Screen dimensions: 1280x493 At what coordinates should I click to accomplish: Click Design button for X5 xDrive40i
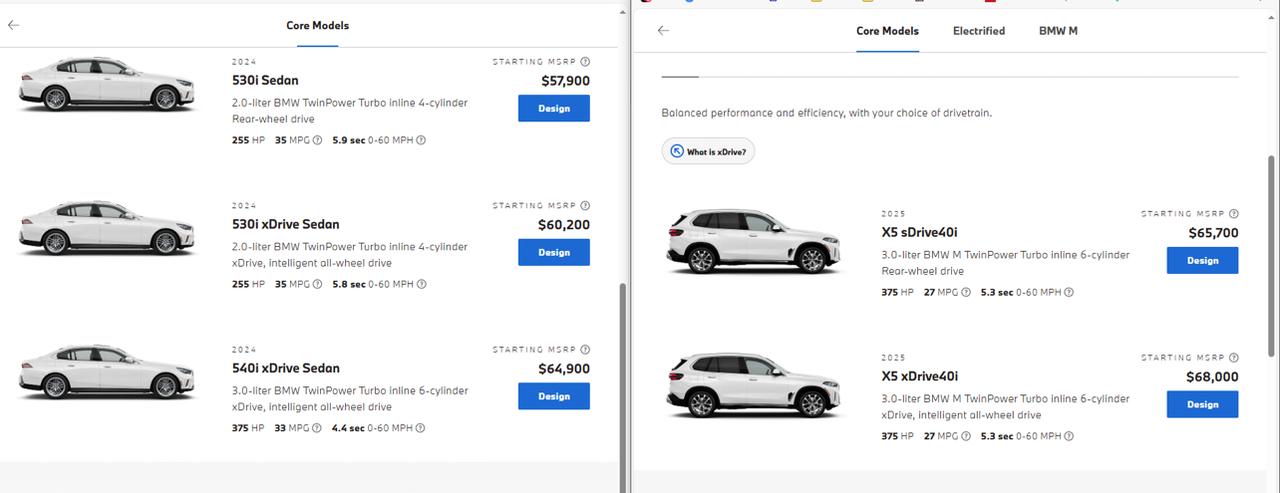(x=1202, y=404)
